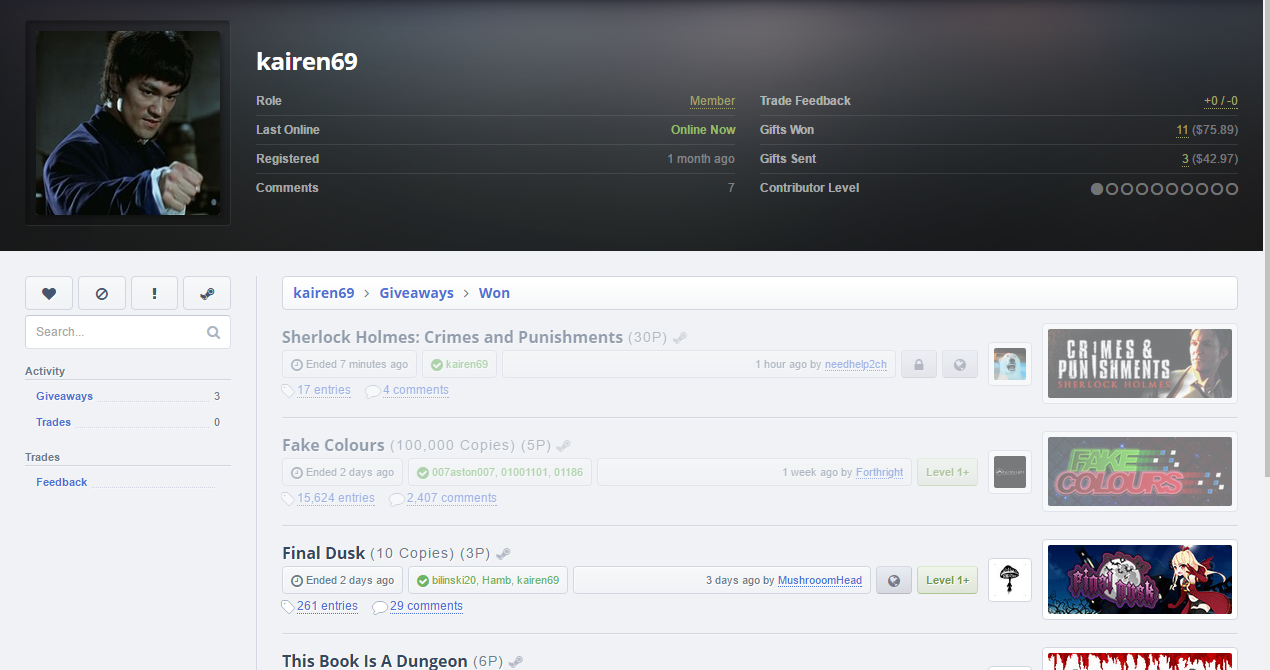Click winners bilinski20, Hamb, kairen69
Viewport: 1270px width, 670px height.
(x=495, y=581)
